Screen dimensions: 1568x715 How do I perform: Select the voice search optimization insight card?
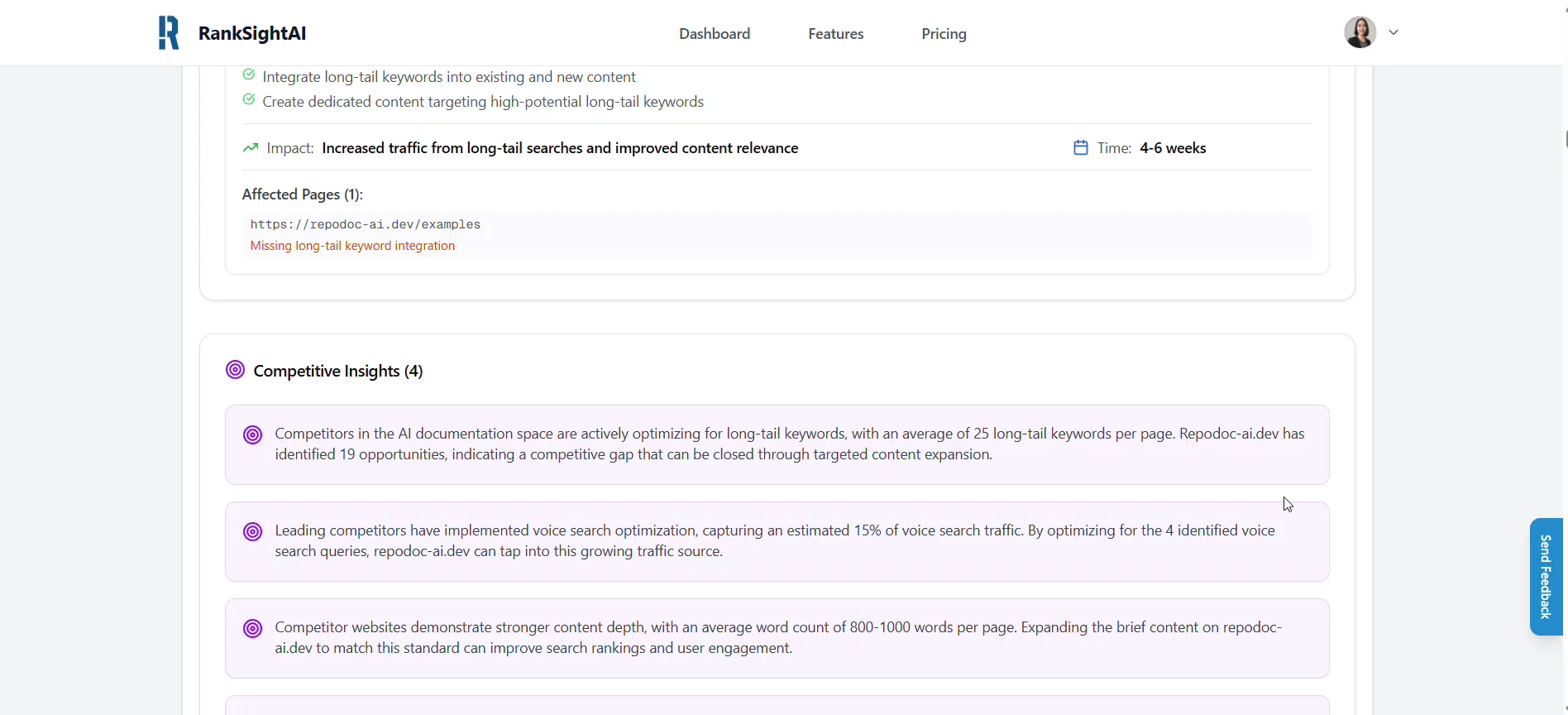click(776, 541)
